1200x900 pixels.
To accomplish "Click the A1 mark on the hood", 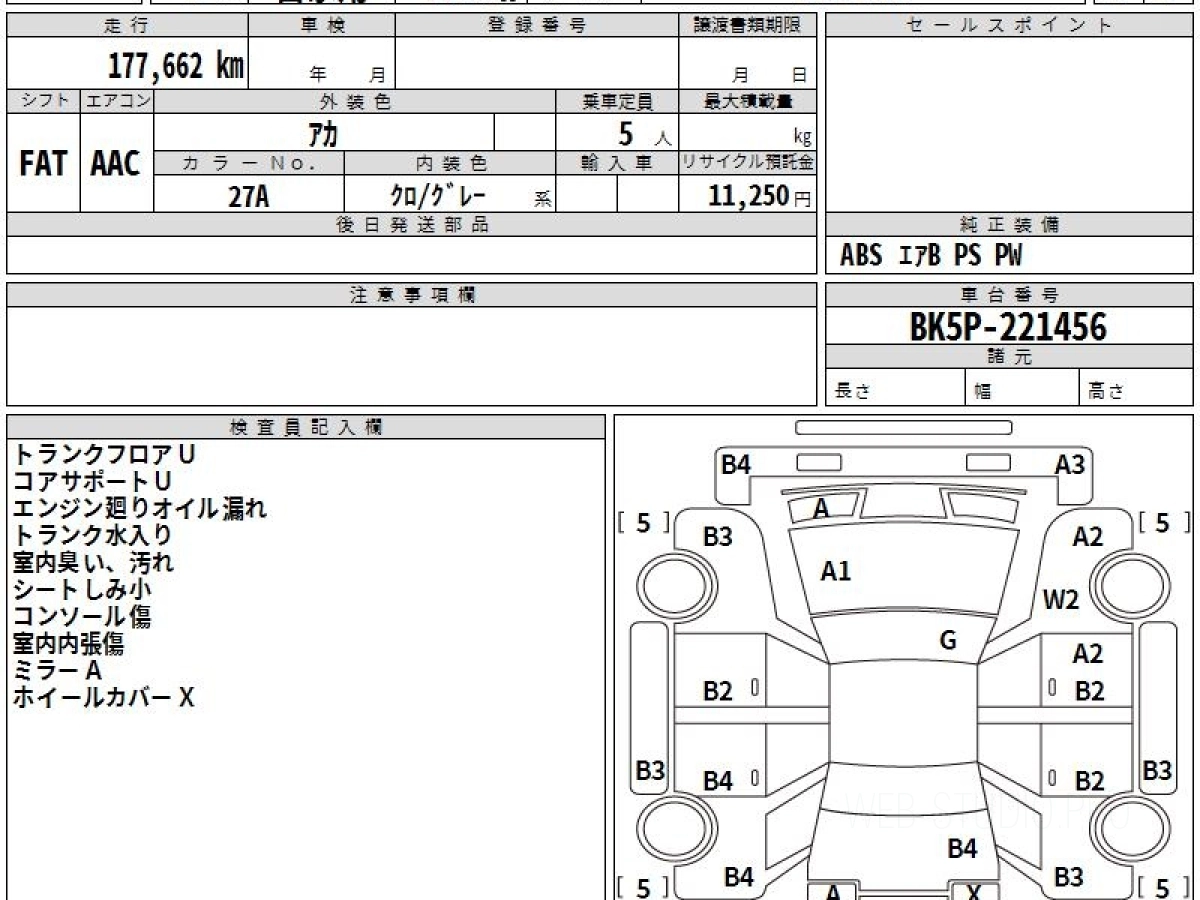I will 835,572.
